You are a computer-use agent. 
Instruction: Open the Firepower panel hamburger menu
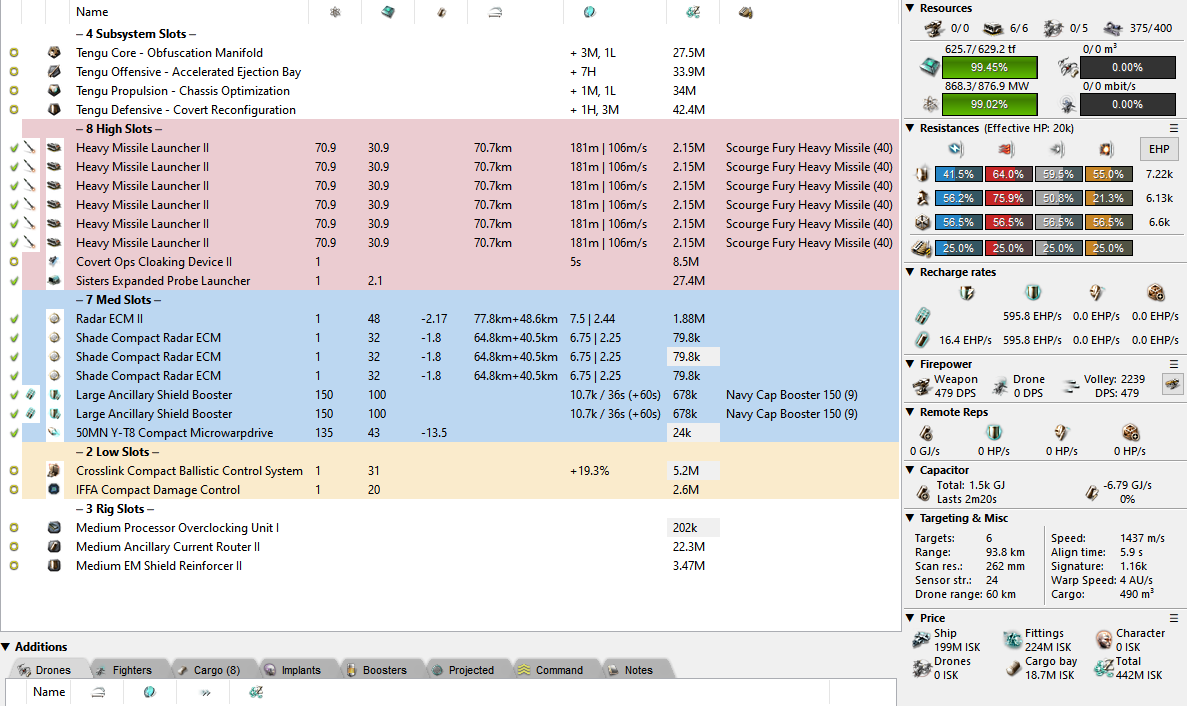click(1174, 364)
